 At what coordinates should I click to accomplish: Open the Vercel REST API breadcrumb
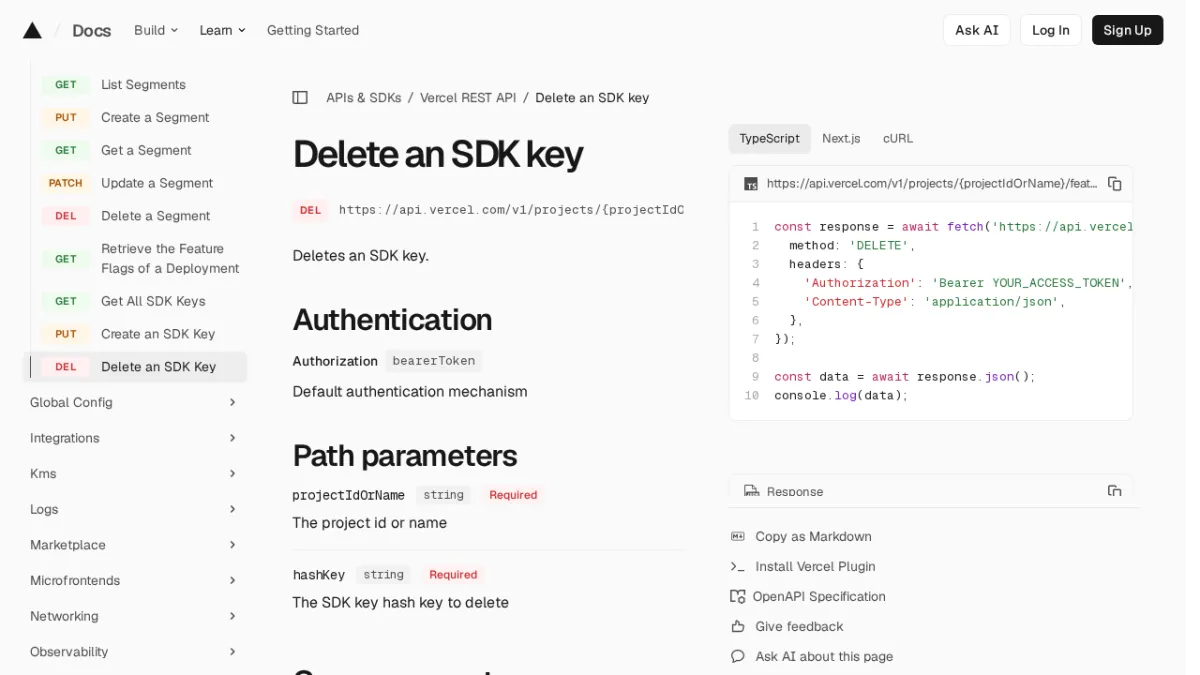(x=468, y=98)
